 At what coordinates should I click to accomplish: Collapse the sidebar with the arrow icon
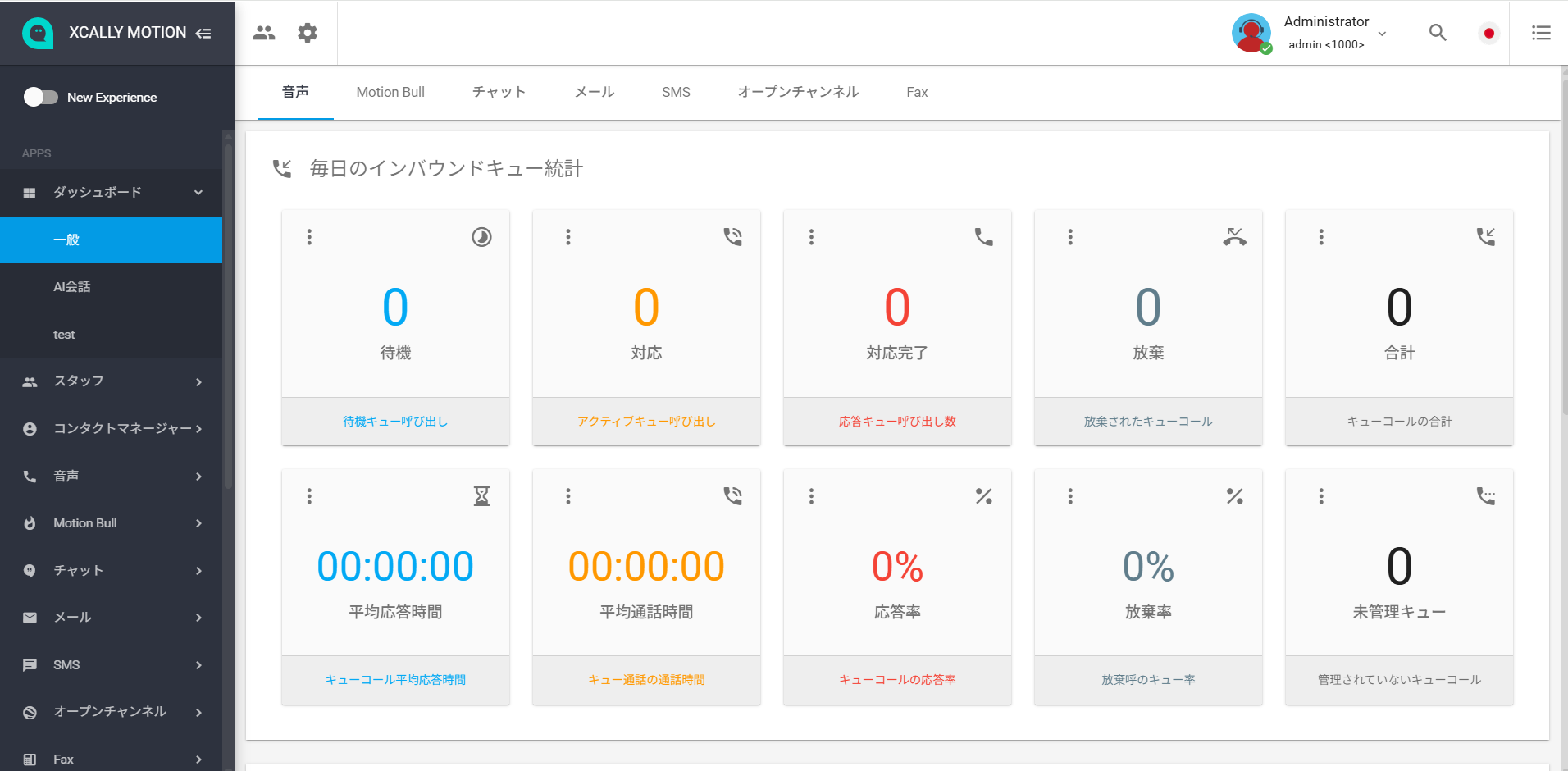(x=203, y=33)
